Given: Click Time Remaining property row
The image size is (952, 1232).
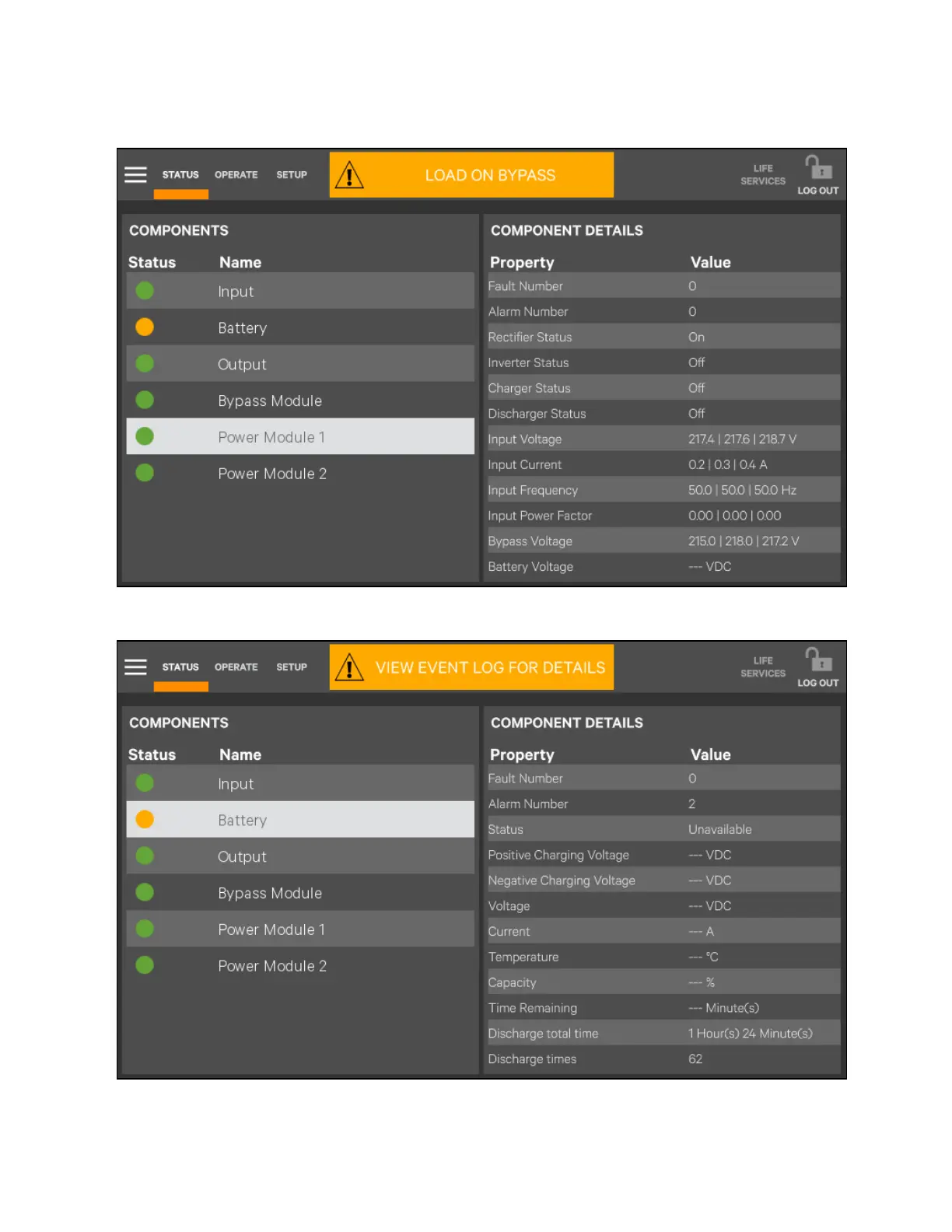Looking at the screenshot, I should 663,1008.
